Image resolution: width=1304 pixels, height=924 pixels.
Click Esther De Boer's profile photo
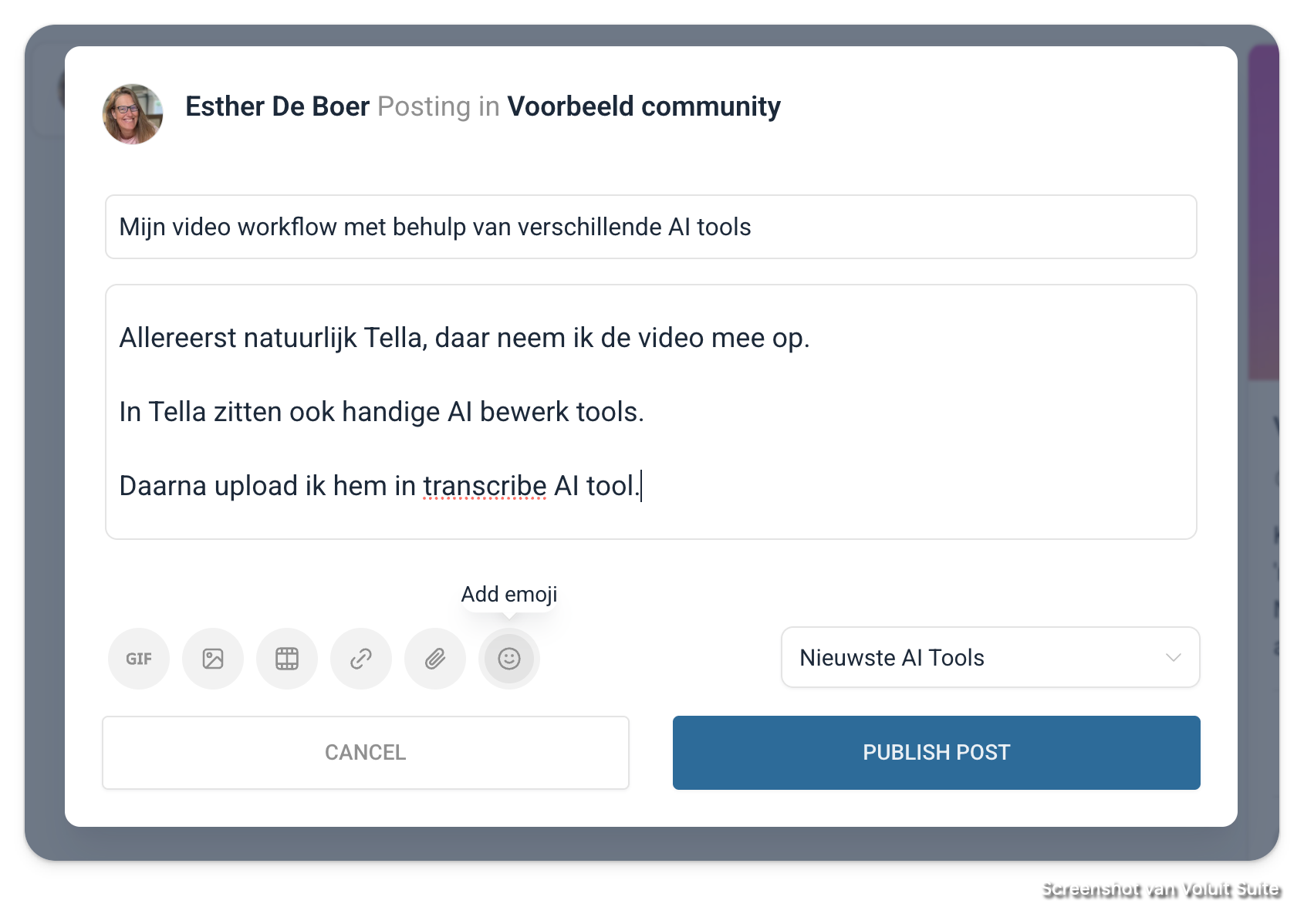133,114
